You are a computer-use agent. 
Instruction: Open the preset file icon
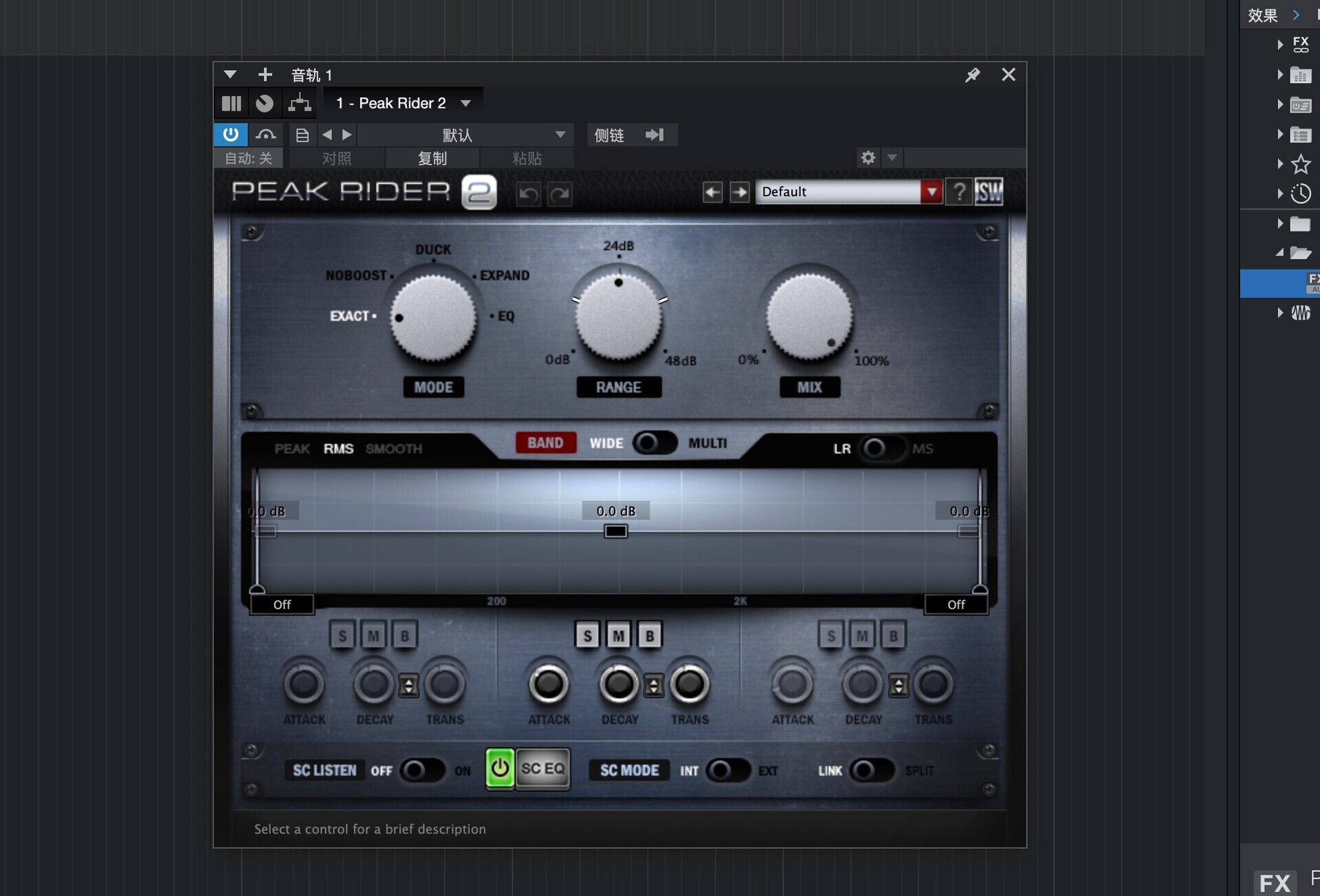[302, 135]
